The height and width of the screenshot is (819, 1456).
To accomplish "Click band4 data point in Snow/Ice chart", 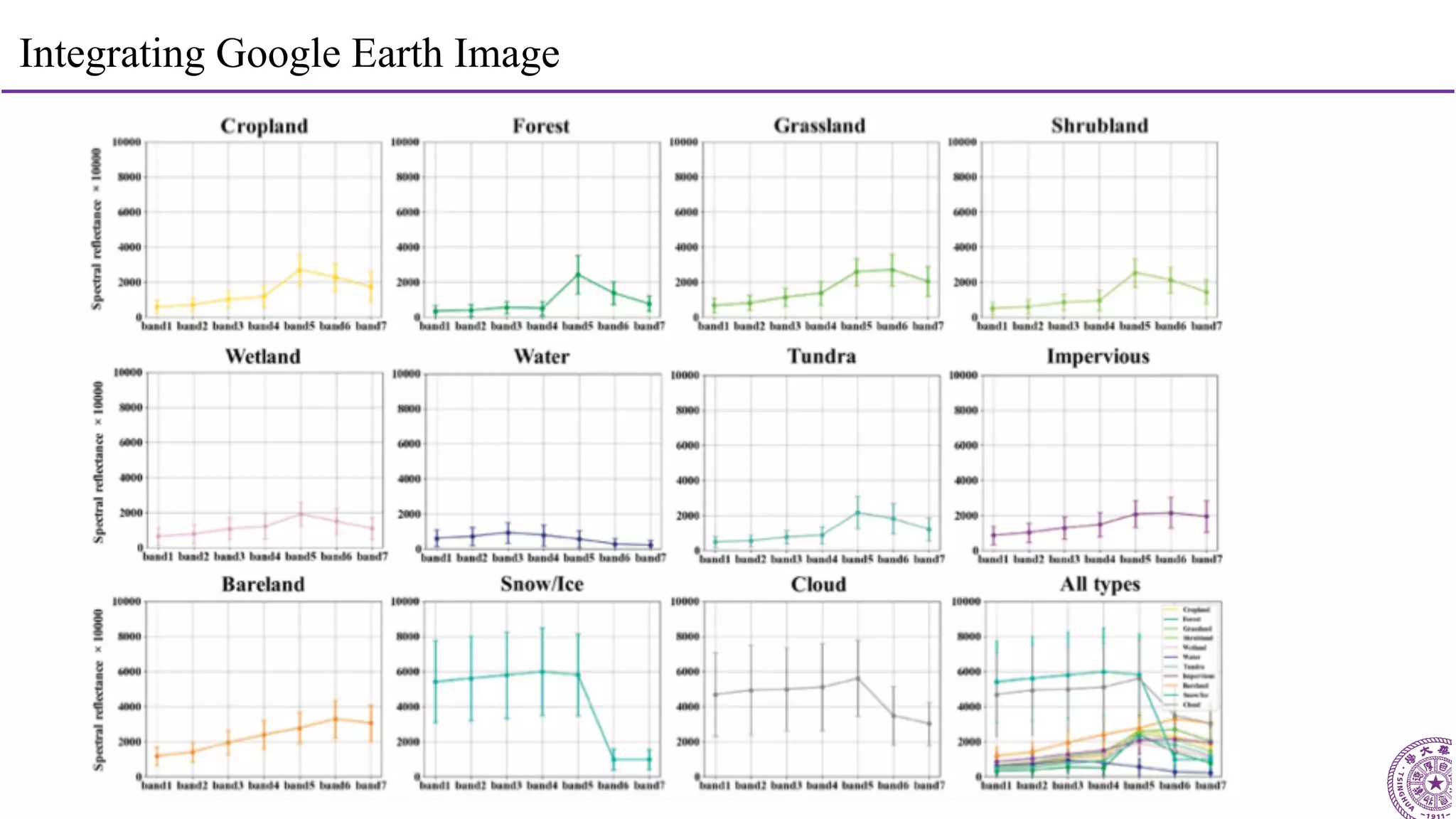I will 542,671.
